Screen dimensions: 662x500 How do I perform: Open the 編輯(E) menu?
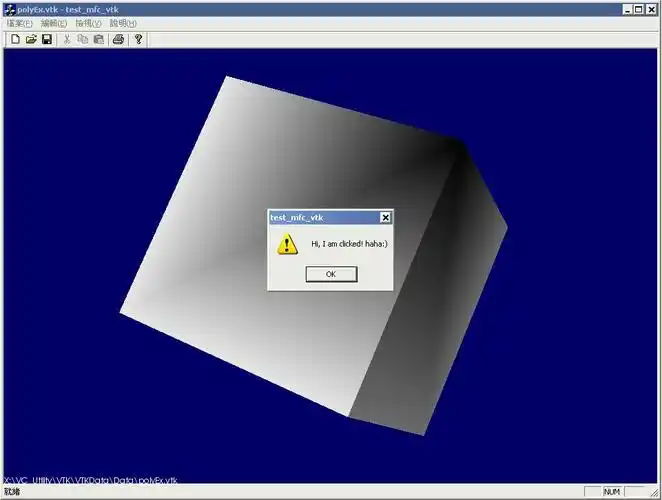(x=54, y=23)
